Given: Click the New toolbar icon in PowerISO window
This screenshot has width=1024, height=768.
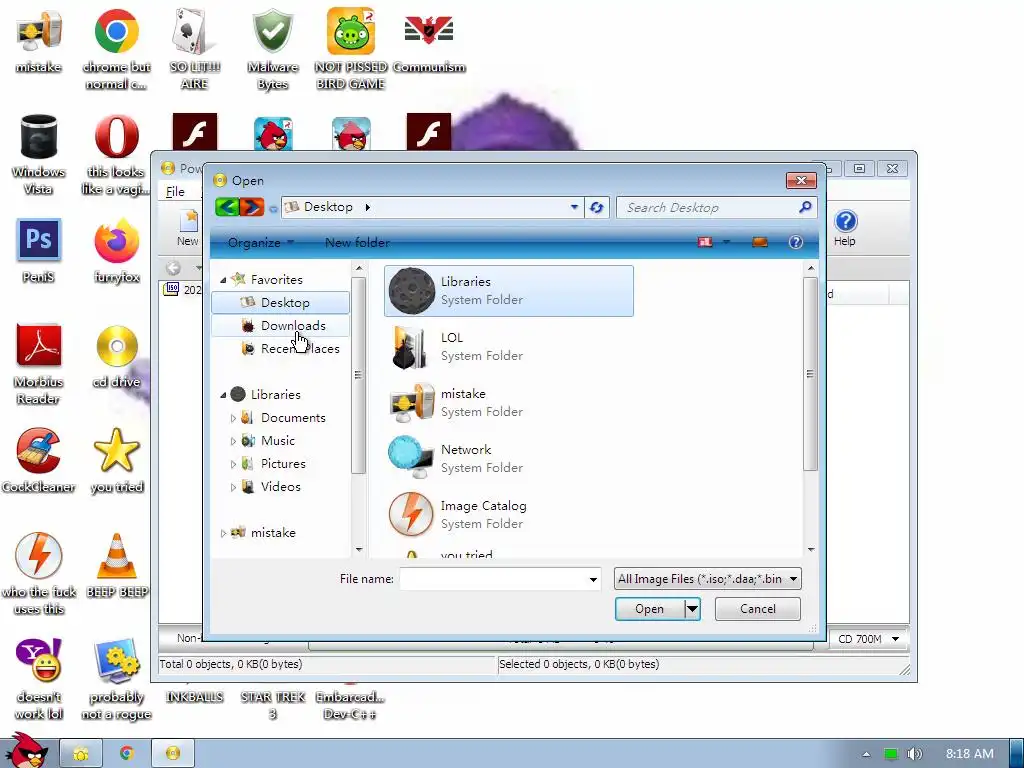Looking at the screenshot, I should [187, 228].
